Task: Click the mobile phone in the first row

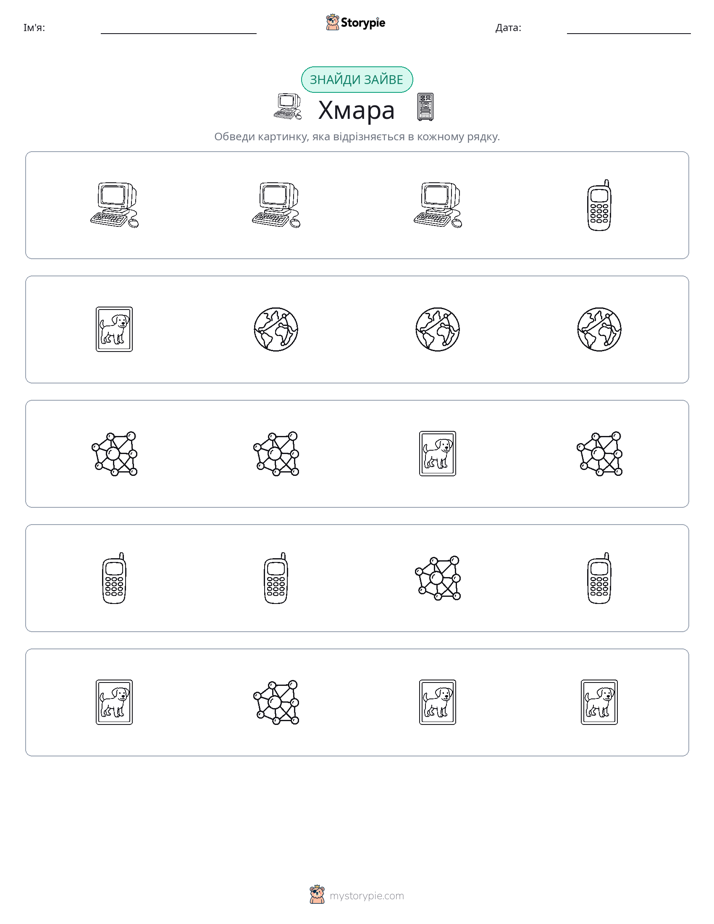Action: (599, 205)
